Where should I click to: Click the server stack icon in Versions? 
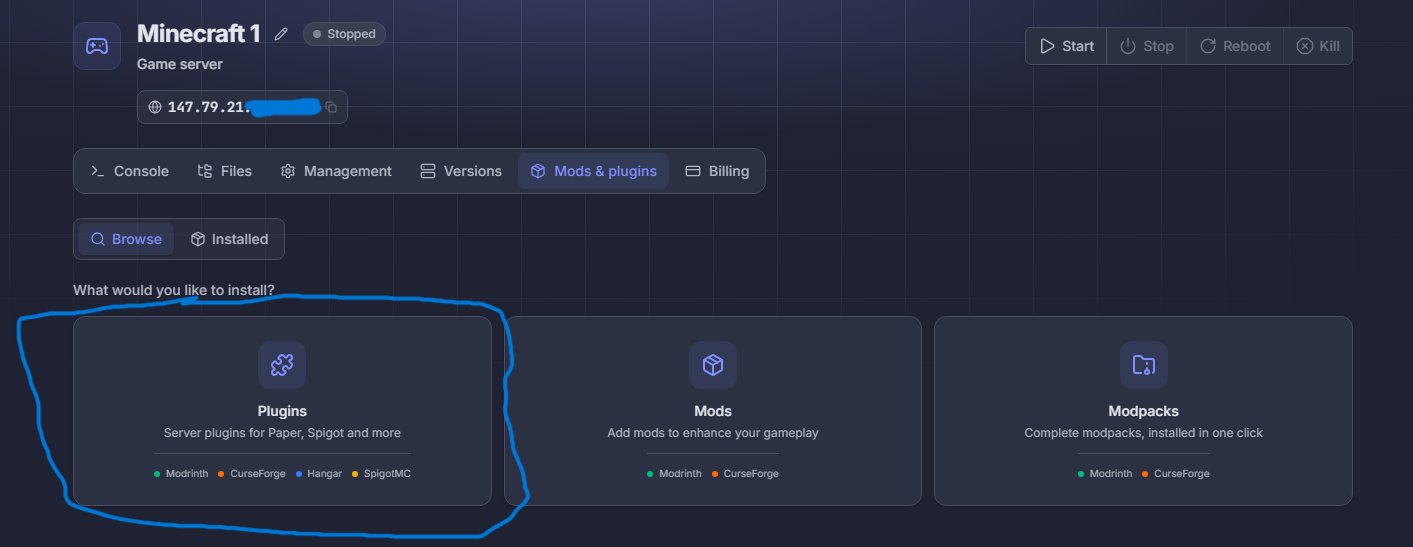click(x=428, y=171)
